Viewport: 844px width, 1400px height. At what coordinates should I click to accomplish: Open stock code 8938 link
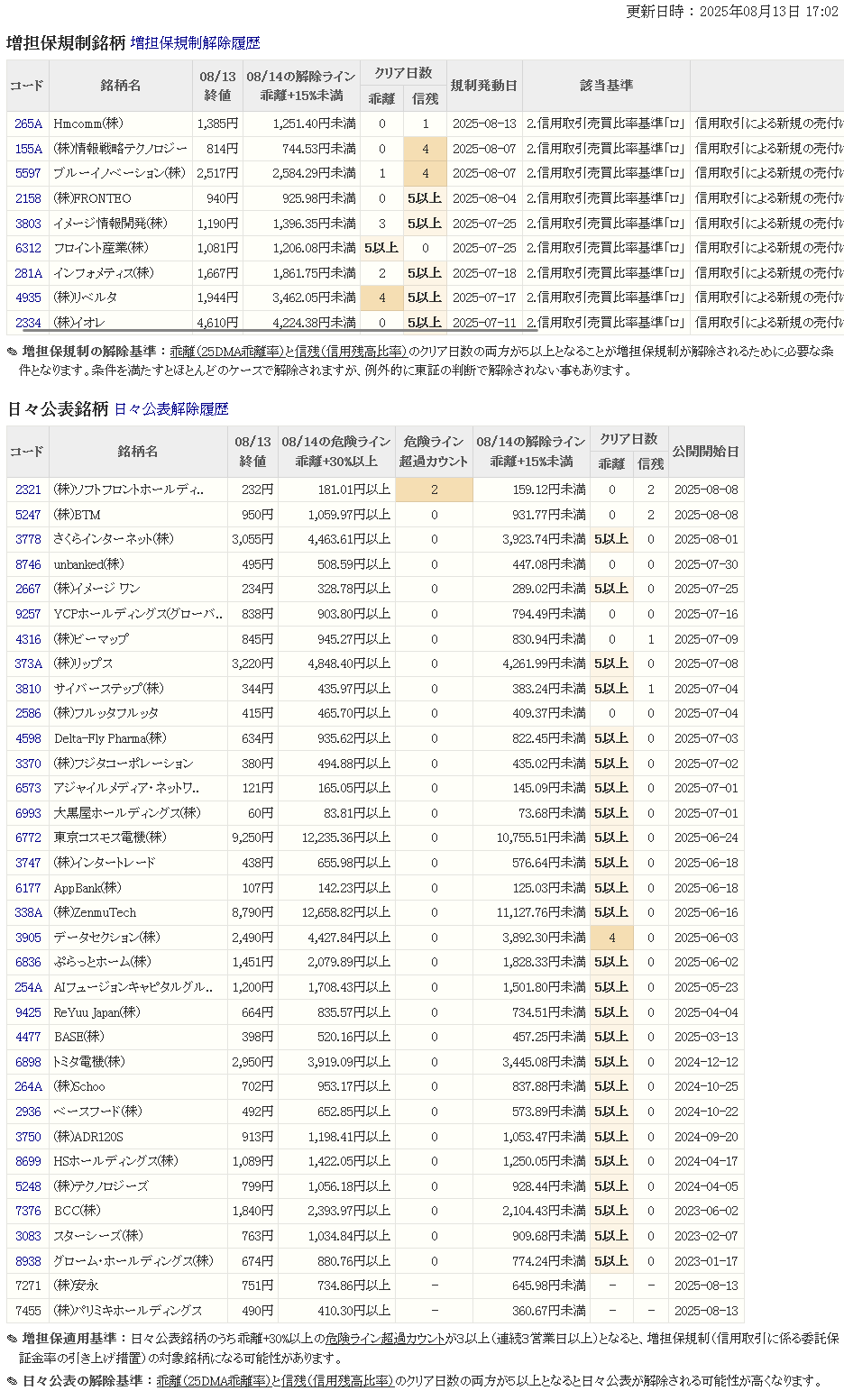28,1261
